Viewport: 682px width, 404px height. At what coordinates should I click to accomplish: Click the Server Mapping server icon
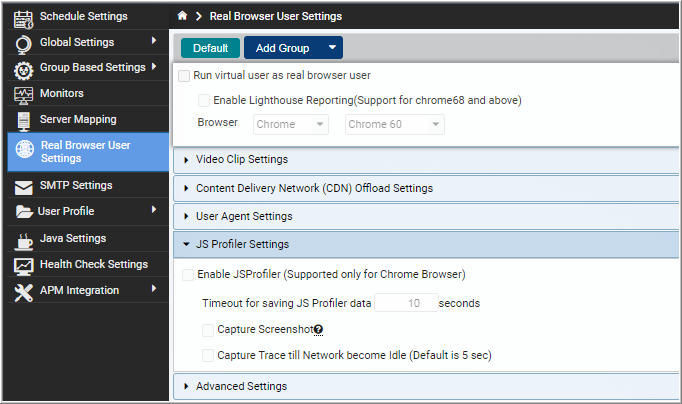coord(23,121)
